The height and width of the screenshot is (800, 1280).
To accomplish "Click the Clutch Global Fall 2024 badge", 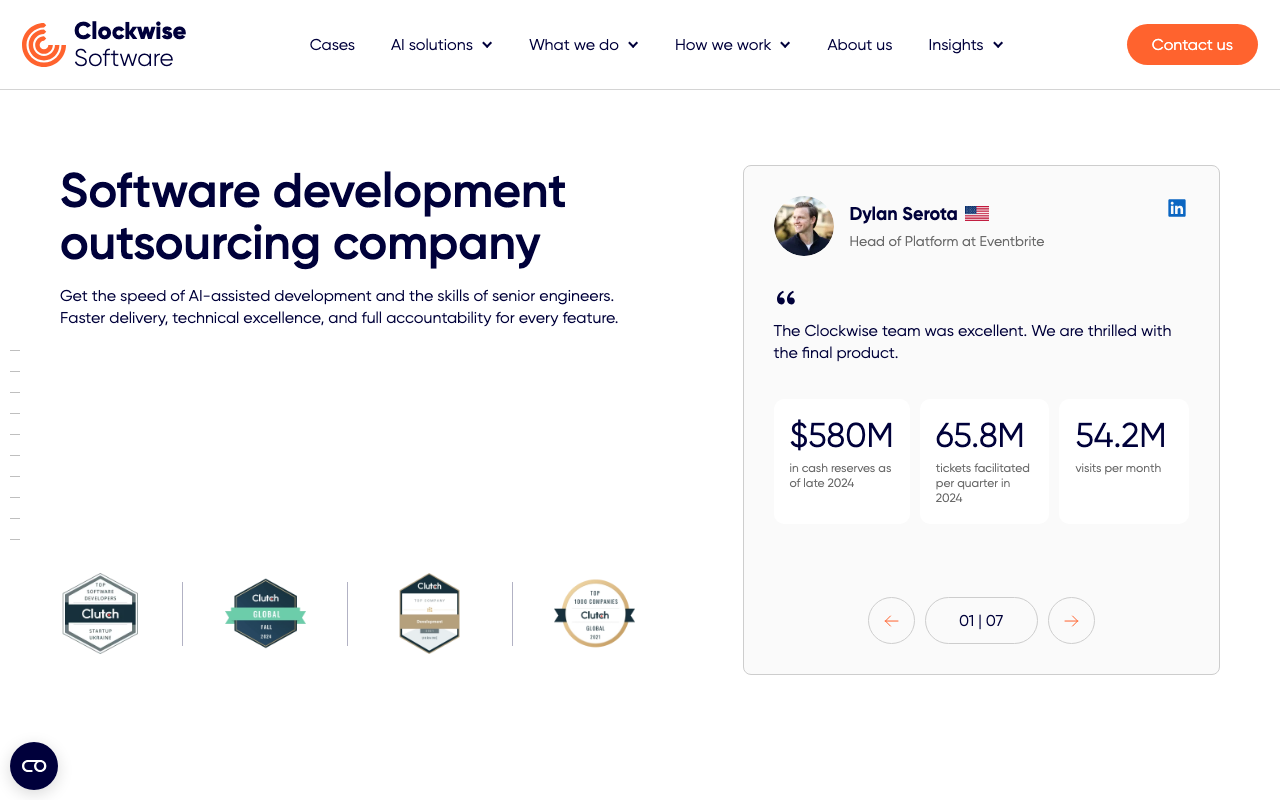I will (x=265, y=613).
